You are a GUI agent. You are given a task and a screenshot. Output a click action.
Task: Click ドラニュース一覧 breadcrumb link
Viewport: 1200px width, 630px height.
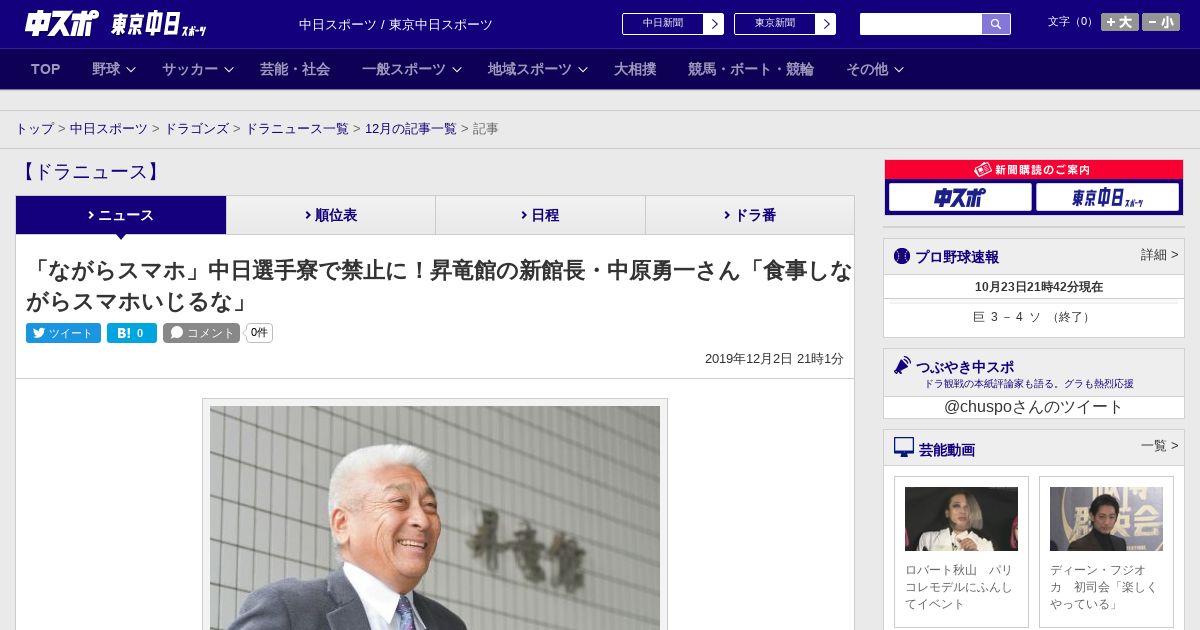pyautogui.click(x=297, y=129)
